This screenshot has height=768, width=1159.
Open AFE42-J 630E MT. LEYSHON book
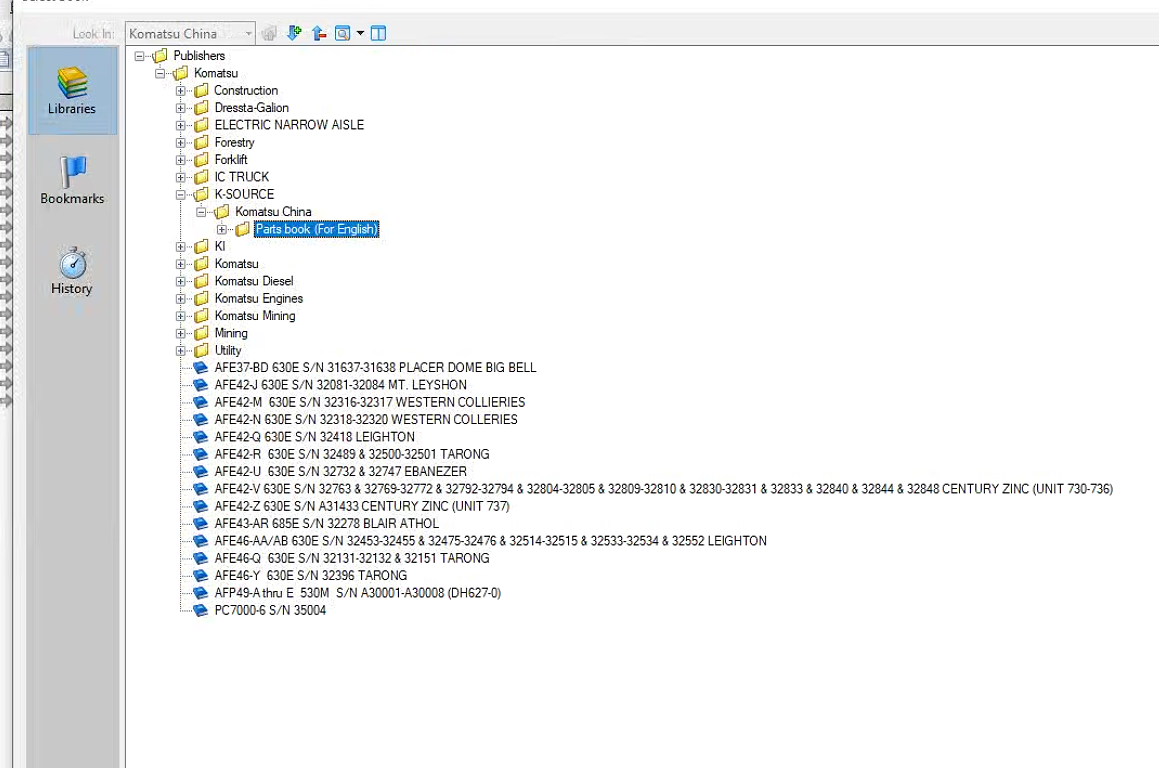[x=341, y=385]
